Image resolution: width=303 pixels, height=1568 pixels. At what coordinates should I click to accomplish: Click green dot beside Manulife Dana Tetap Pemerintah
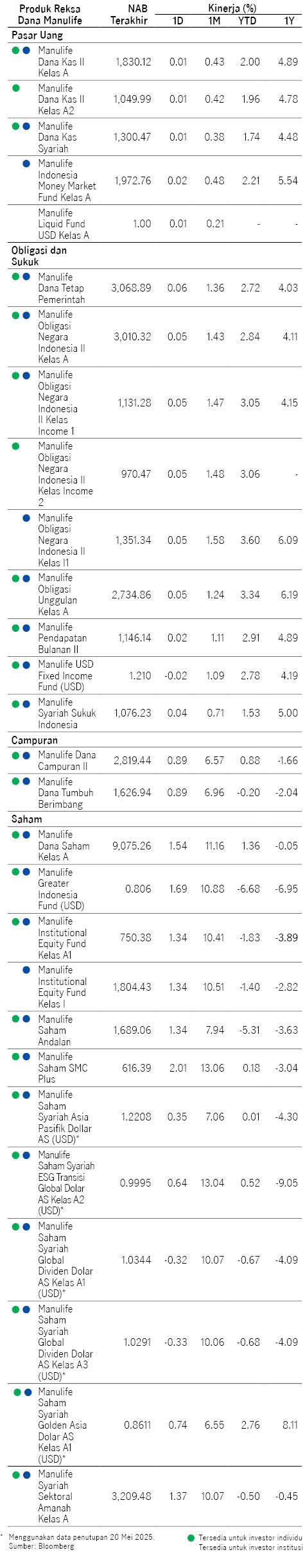(16, 277)
